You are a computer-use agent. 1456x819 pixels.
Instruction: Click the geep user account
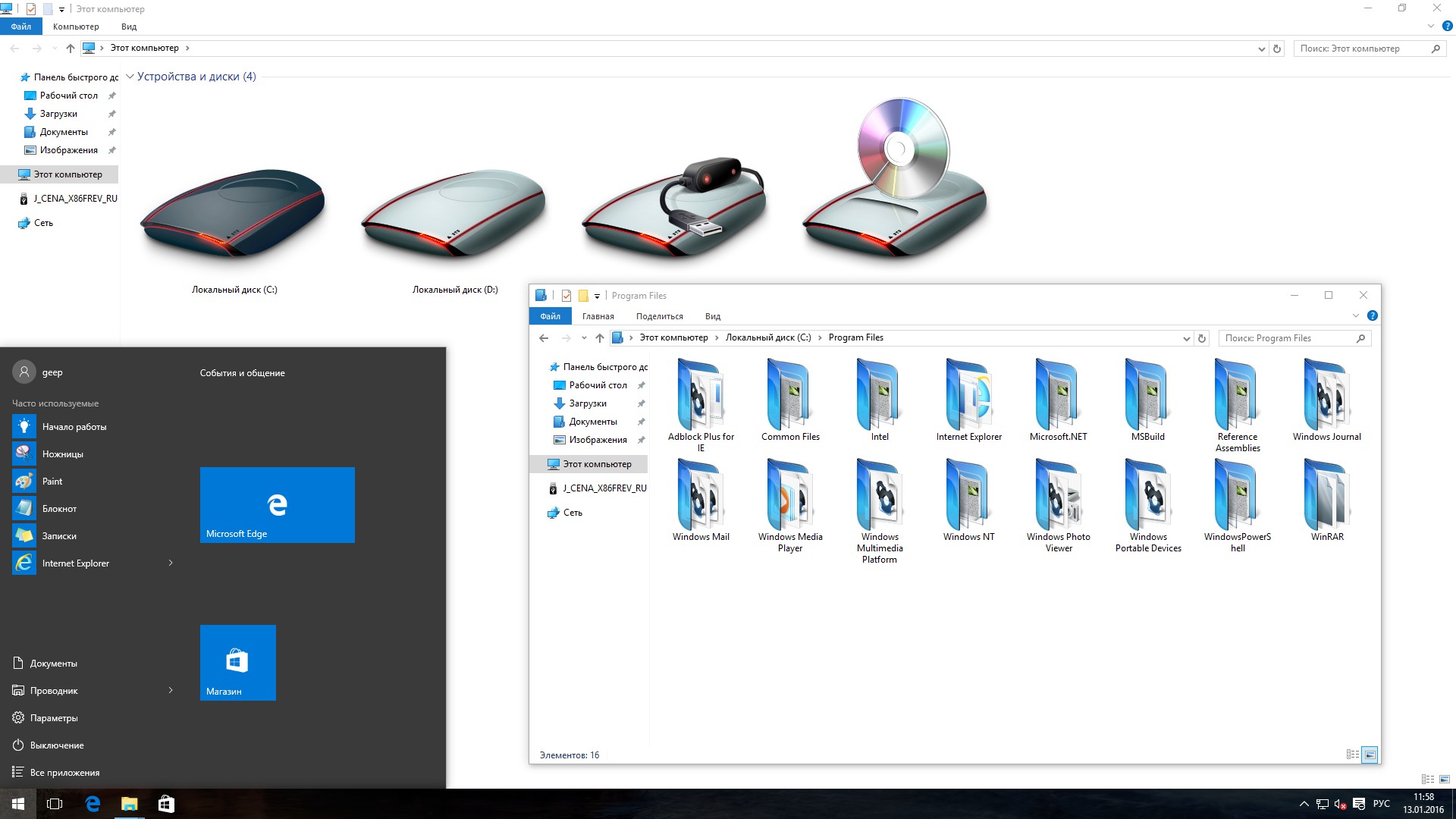tap(39, 372)
